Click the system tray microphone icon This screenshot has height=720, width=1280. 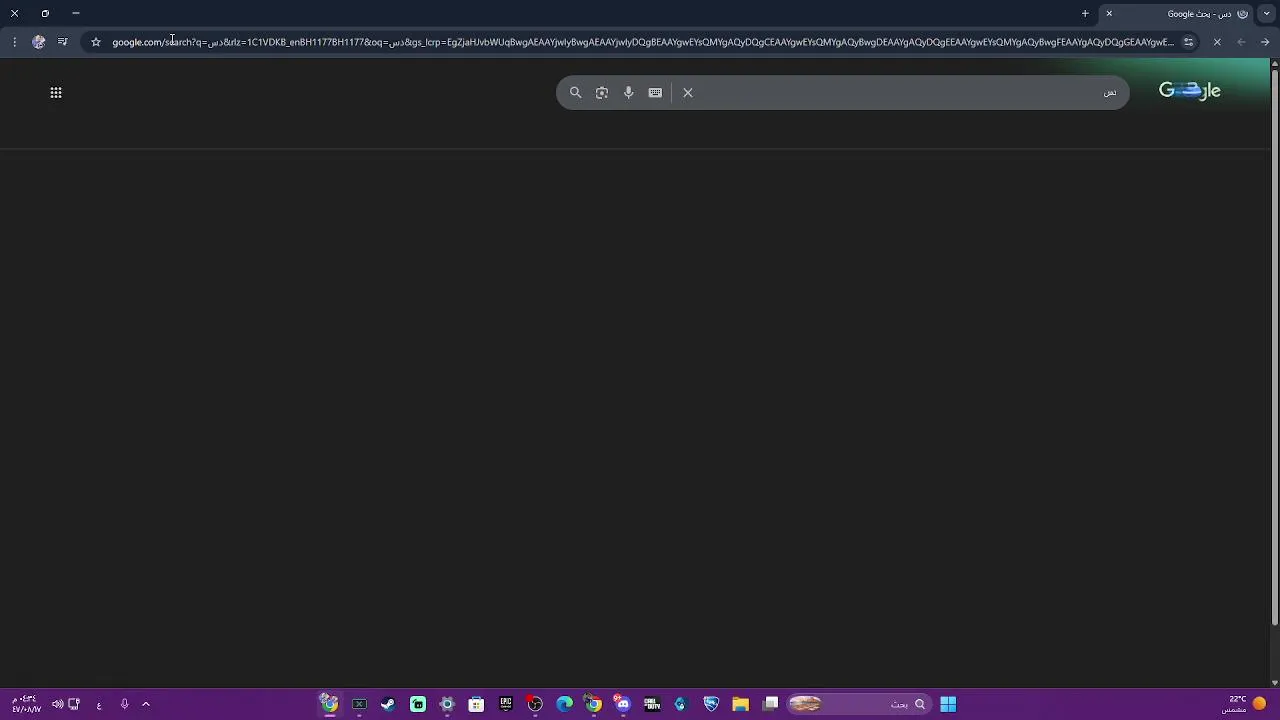124,704
